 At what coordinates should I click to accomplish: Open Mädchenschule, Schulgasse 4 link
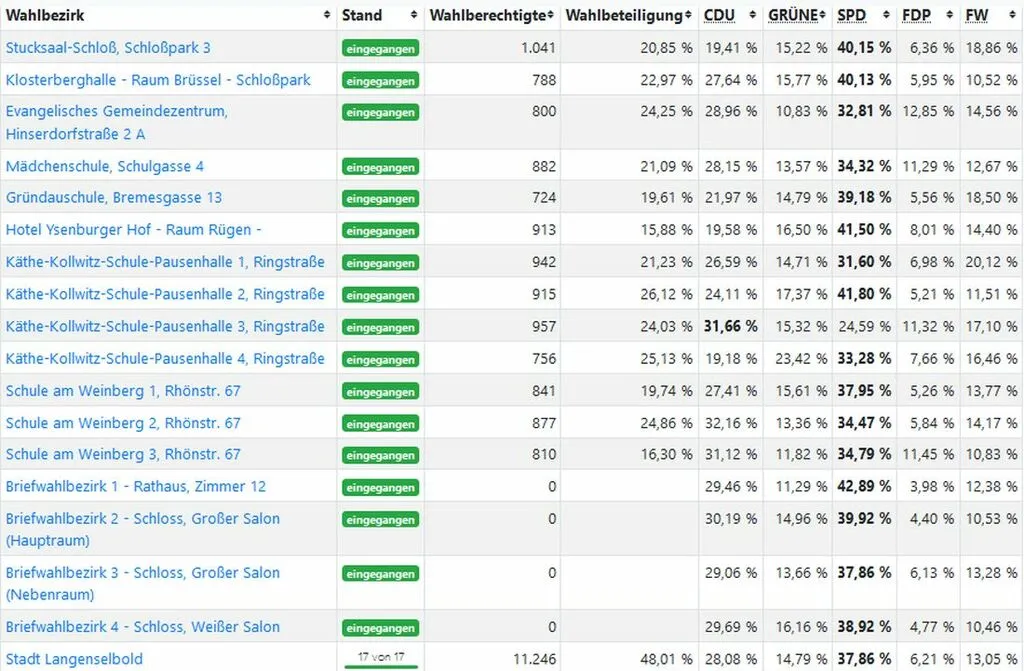tap(104, 167)
